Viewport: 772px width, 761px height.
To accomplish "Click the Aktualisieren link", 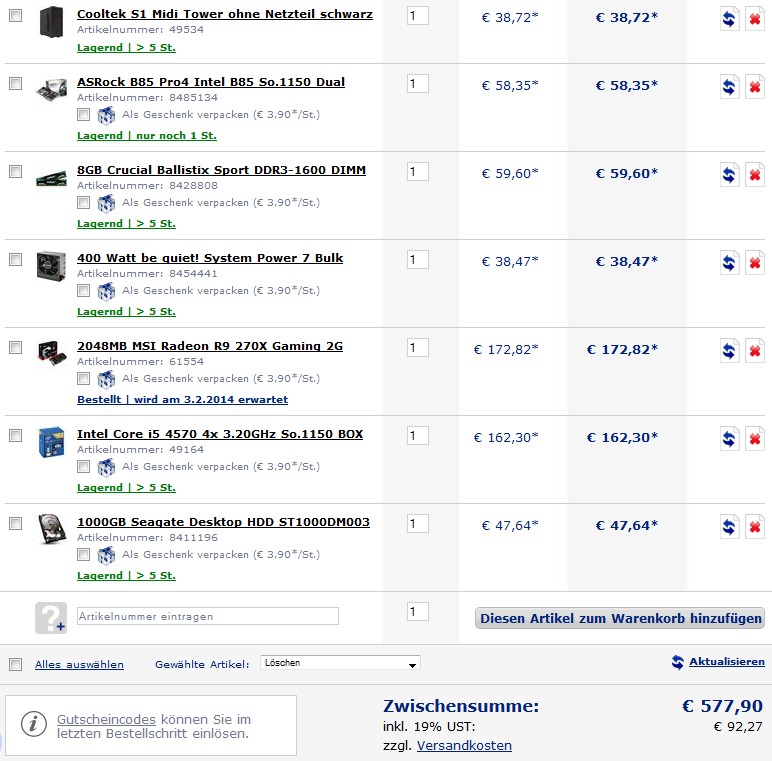I will (726, 662).
